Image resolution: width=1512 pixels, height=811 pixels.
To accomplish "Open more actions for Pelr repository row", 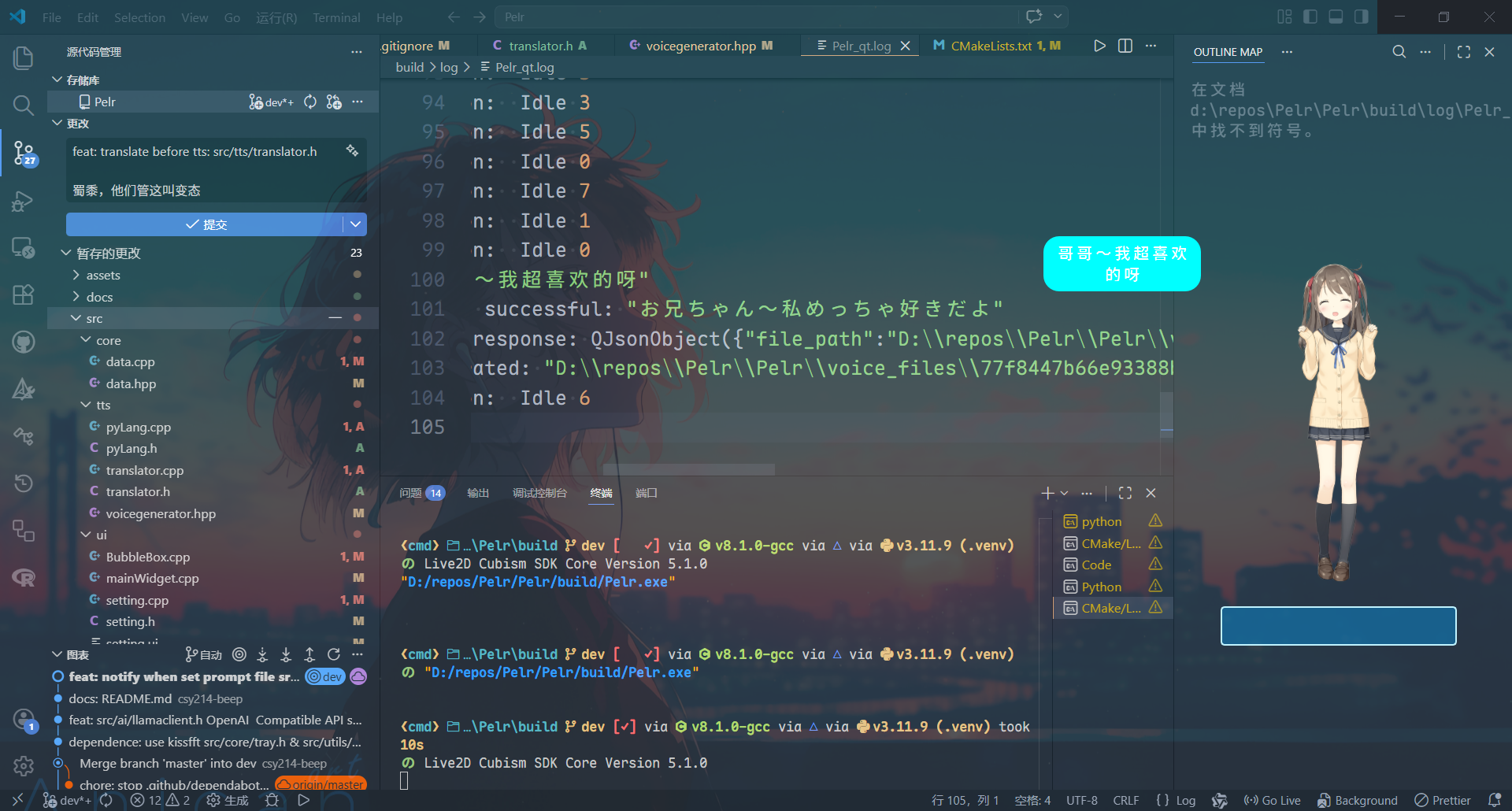I will coord(358,102).
